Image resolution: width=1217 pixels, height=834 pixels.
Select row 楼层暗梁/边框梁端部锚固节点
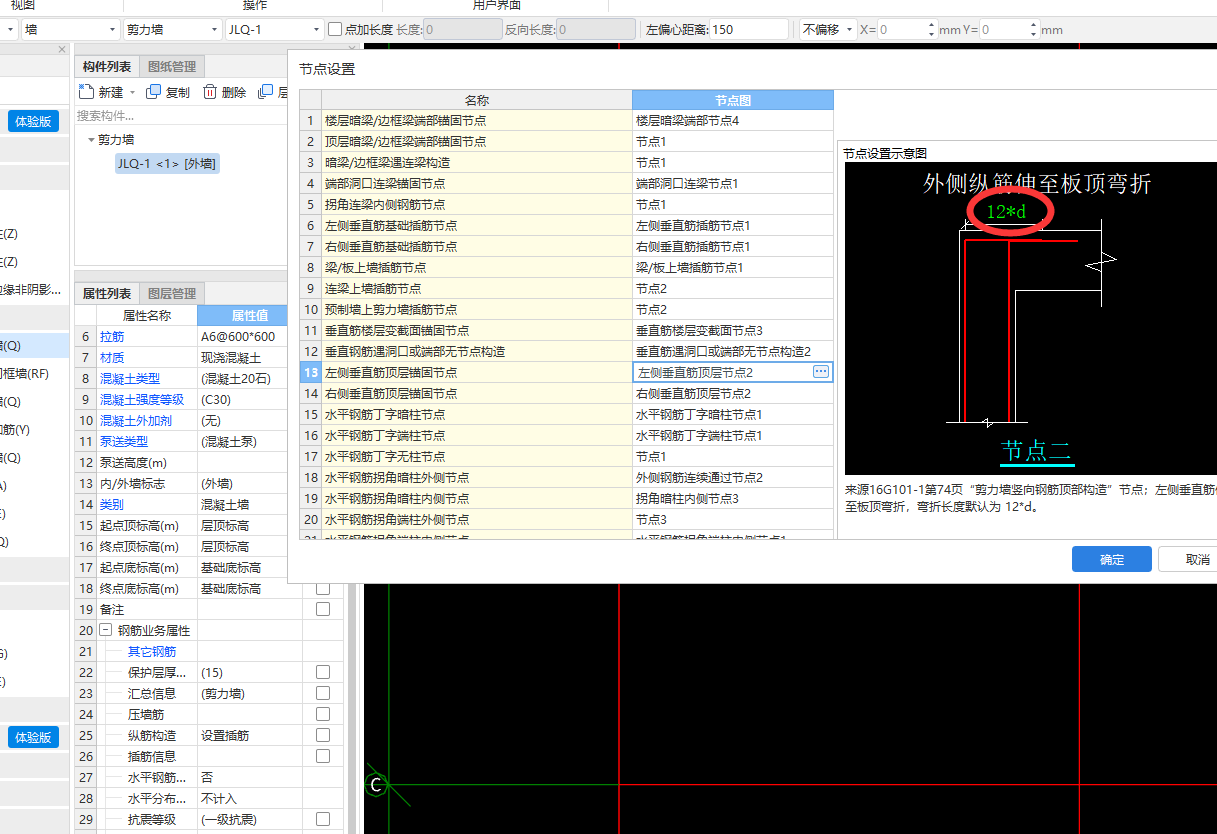pyautogui.click(x=477, y=120)
